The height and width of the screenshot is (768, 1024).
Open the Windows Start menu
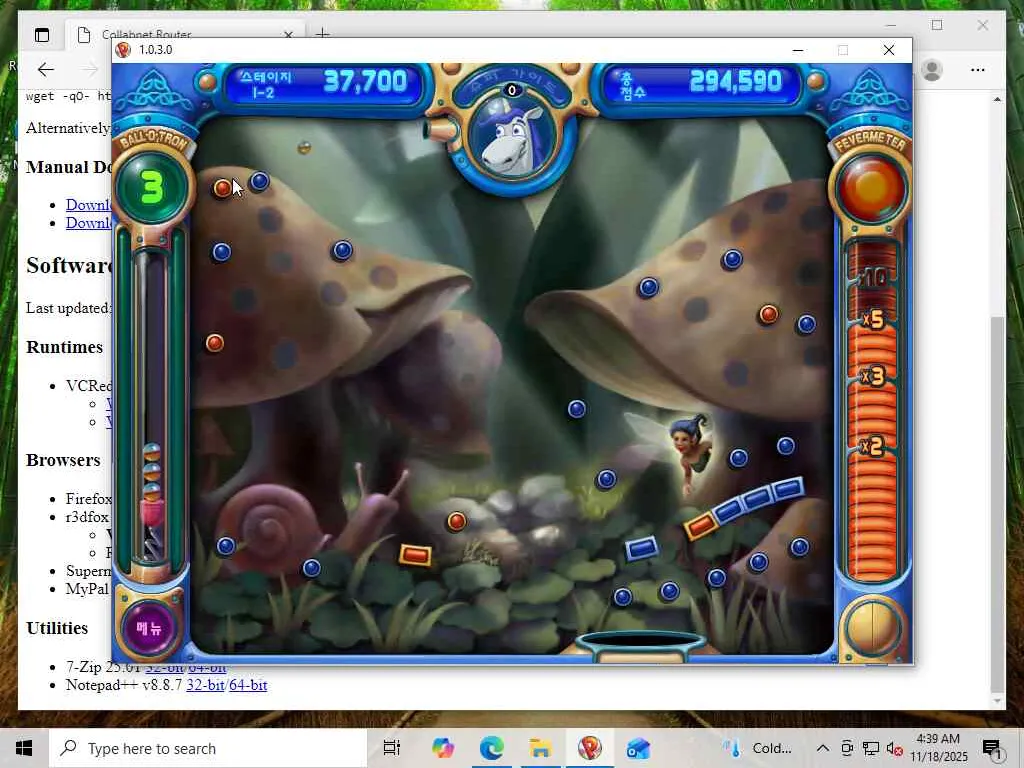(24, 748)
